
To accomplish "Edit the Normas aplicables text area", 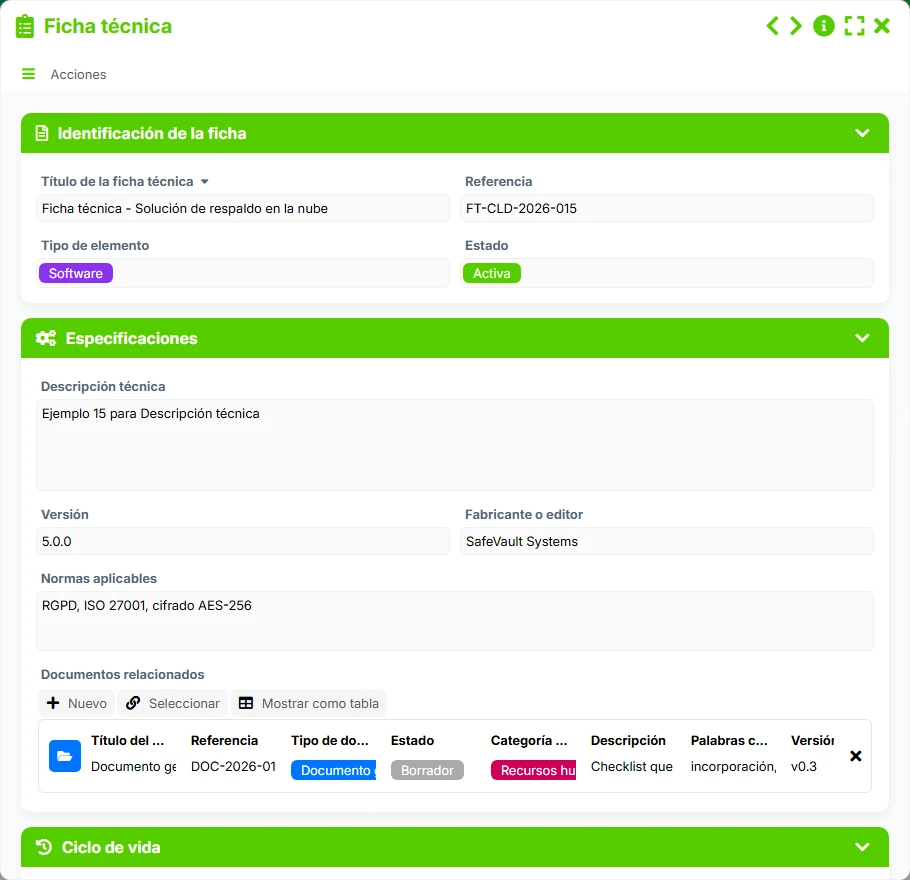I will click(454, 621).
